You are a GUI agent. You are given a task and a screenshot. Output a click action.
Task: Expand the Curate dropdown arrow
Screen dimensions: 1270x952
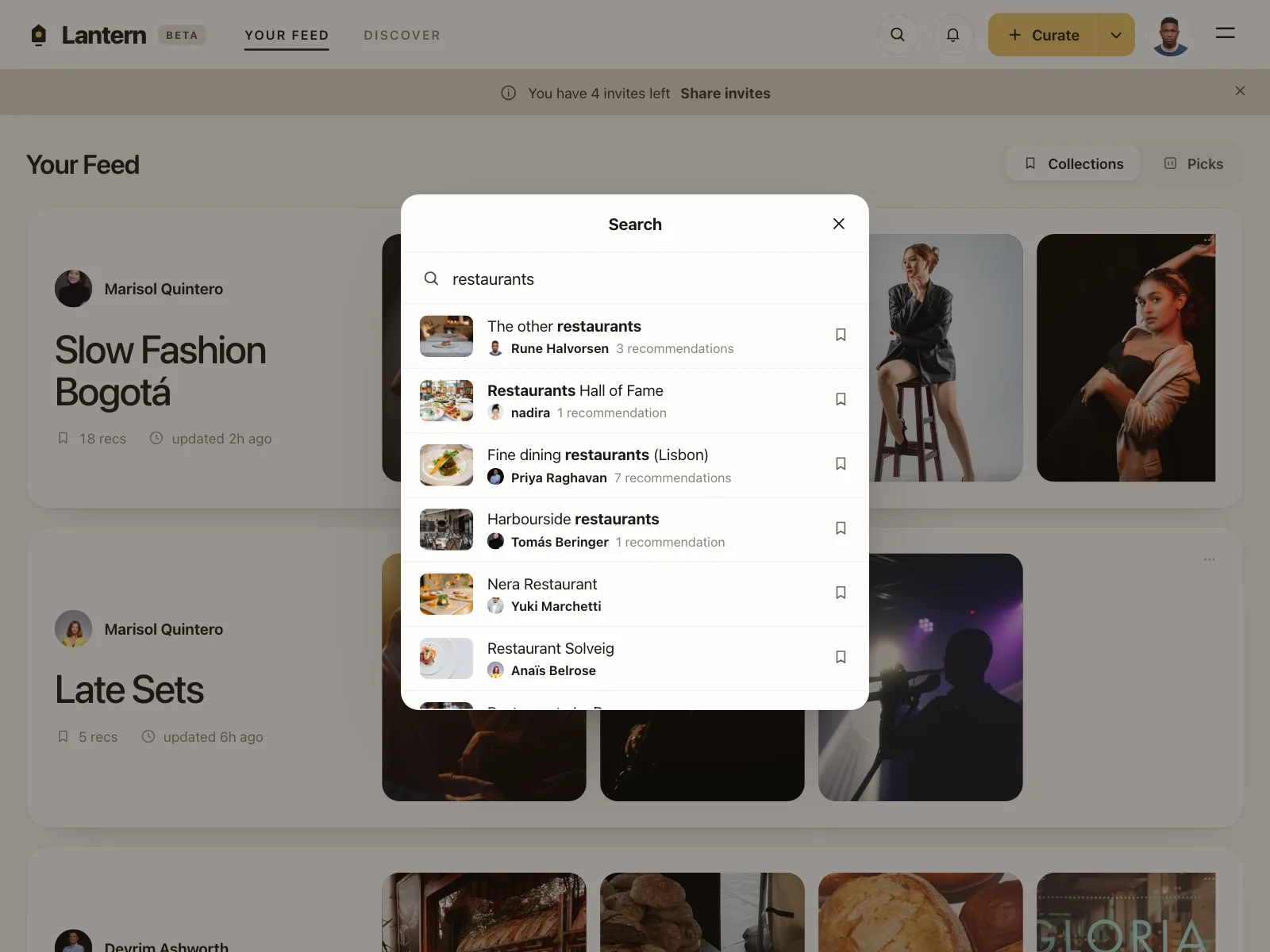1116,35
